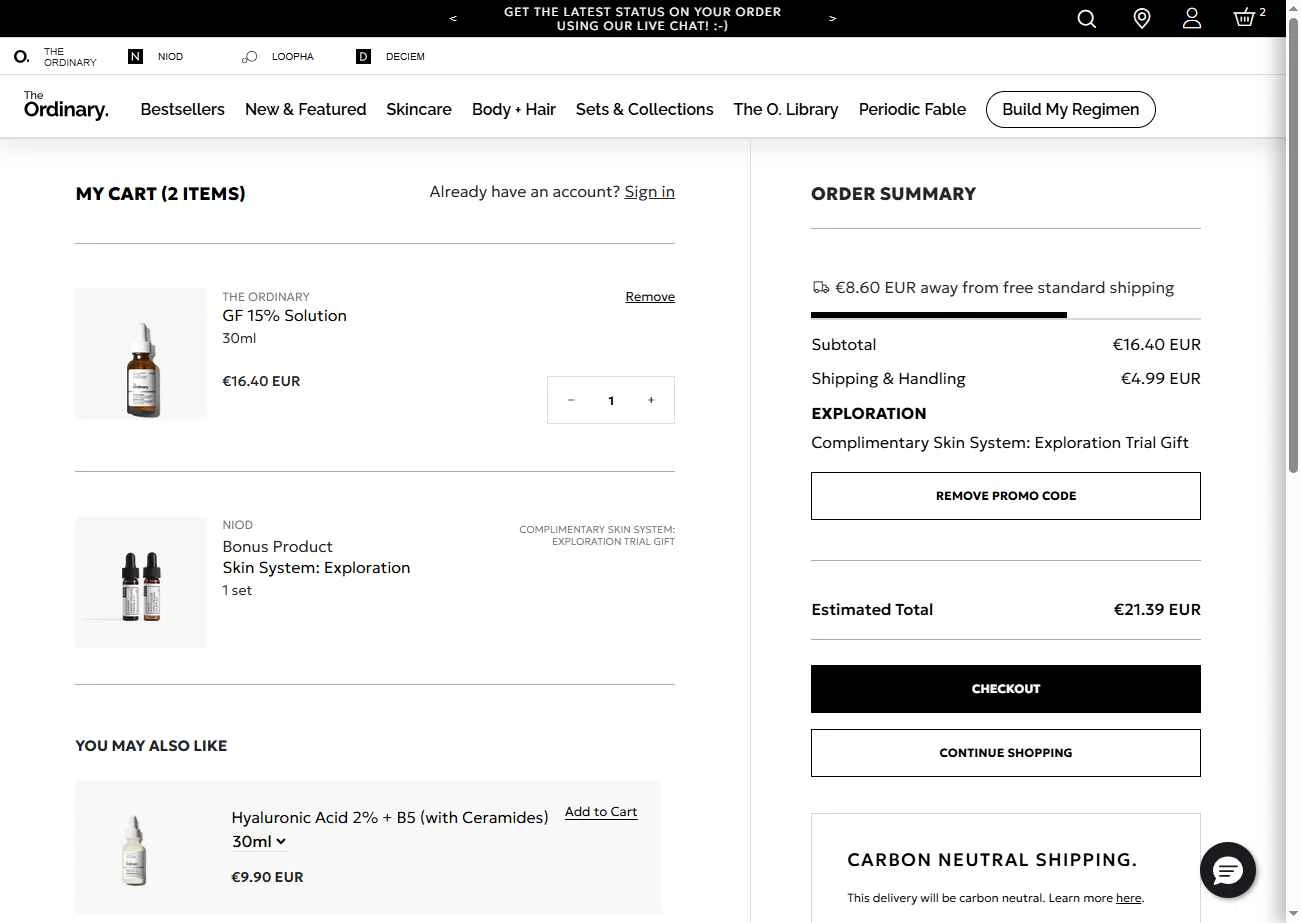Screen dimensions: 1301x923
Task: Open the New & Featured menu
Action: coord(305,109)
